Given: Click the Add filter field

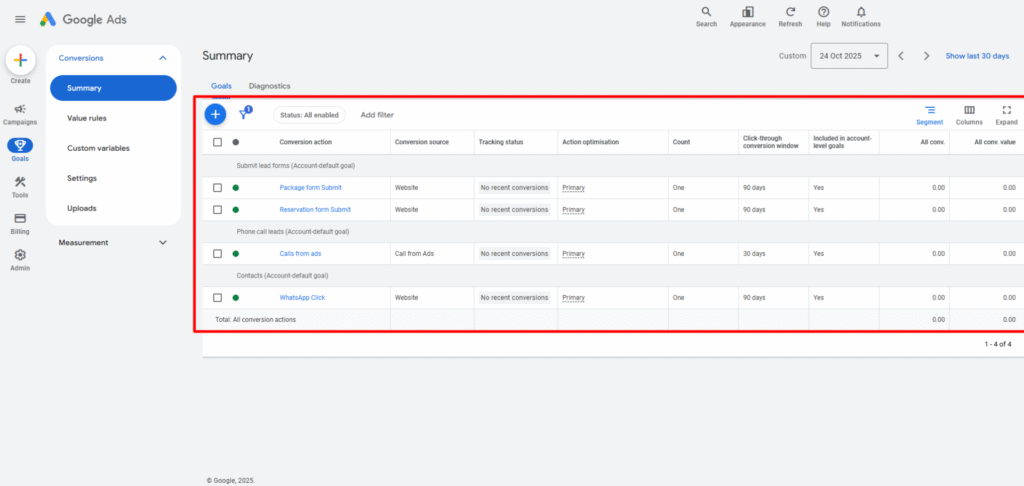Looking at the screenshot, I should click(x=377, y=115).
